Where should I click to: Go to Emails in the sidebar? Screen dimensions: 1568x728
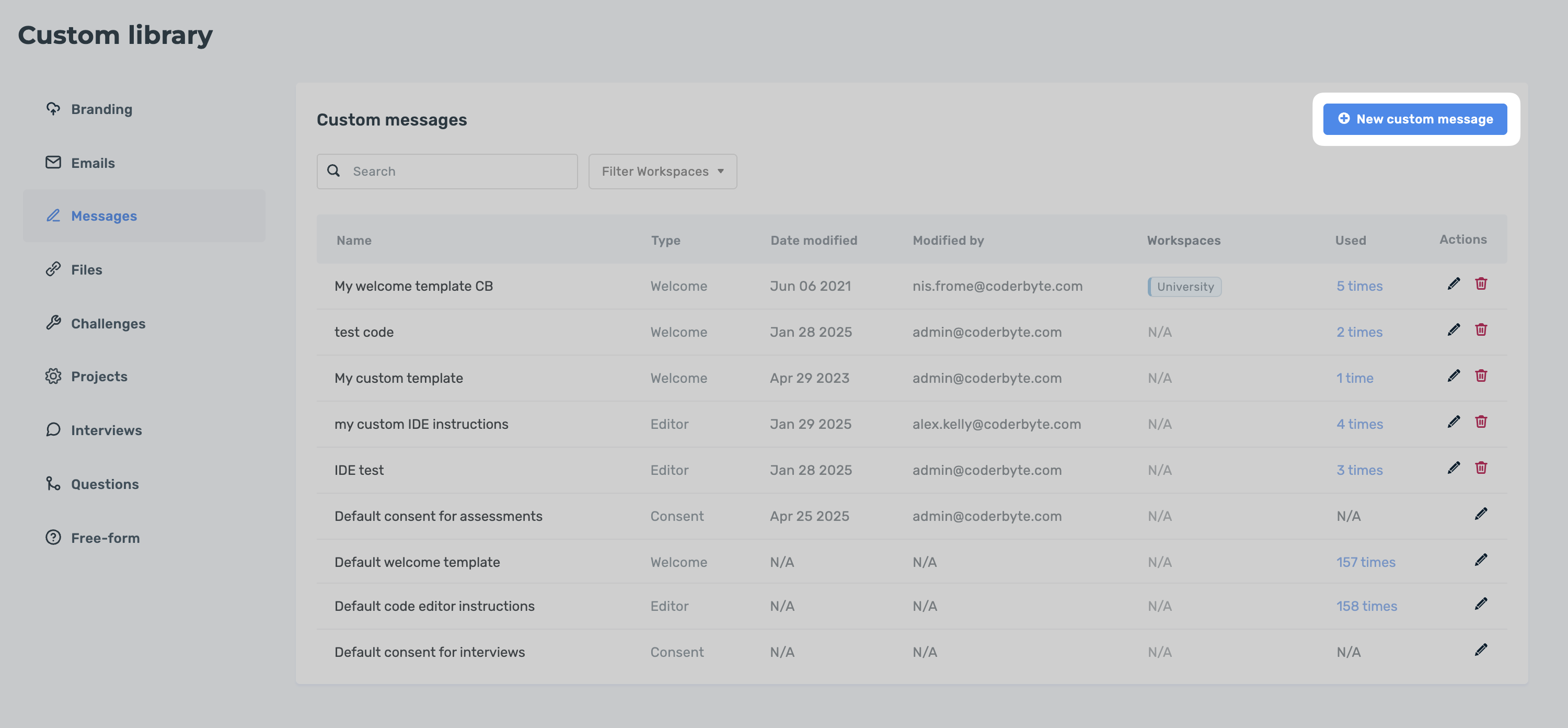(x=93, y=163)
